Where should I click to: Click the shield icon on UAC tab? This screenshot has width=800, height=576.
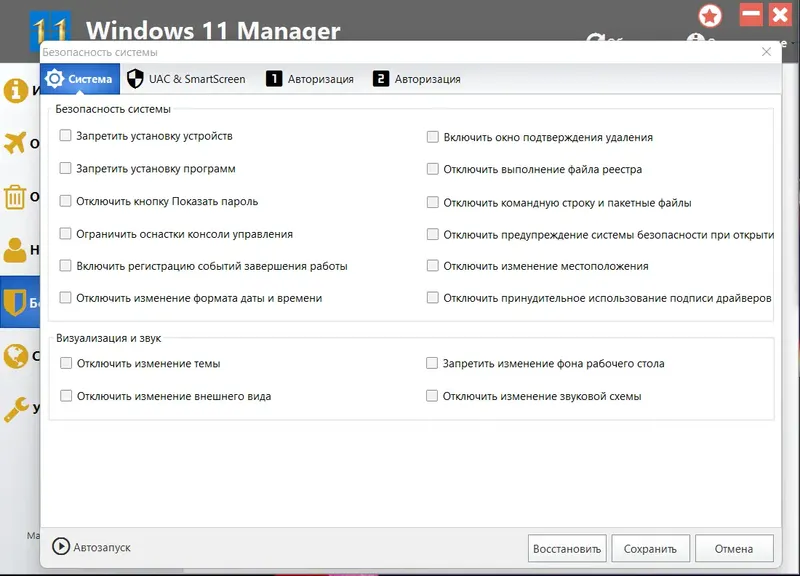click(135, 79)
